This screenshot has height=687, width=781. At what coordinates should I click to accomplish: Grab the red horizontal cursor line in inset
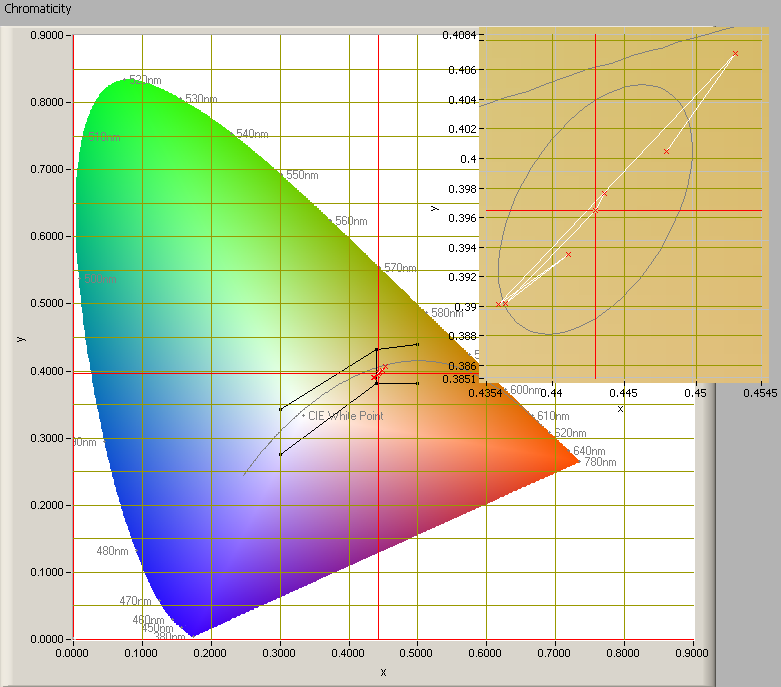click(700, 211)
